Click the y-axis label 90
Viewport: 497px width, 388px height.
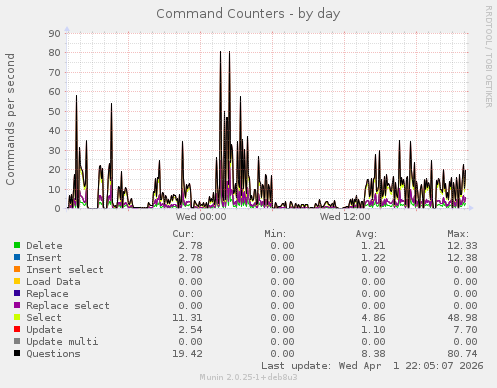[54, 33]
